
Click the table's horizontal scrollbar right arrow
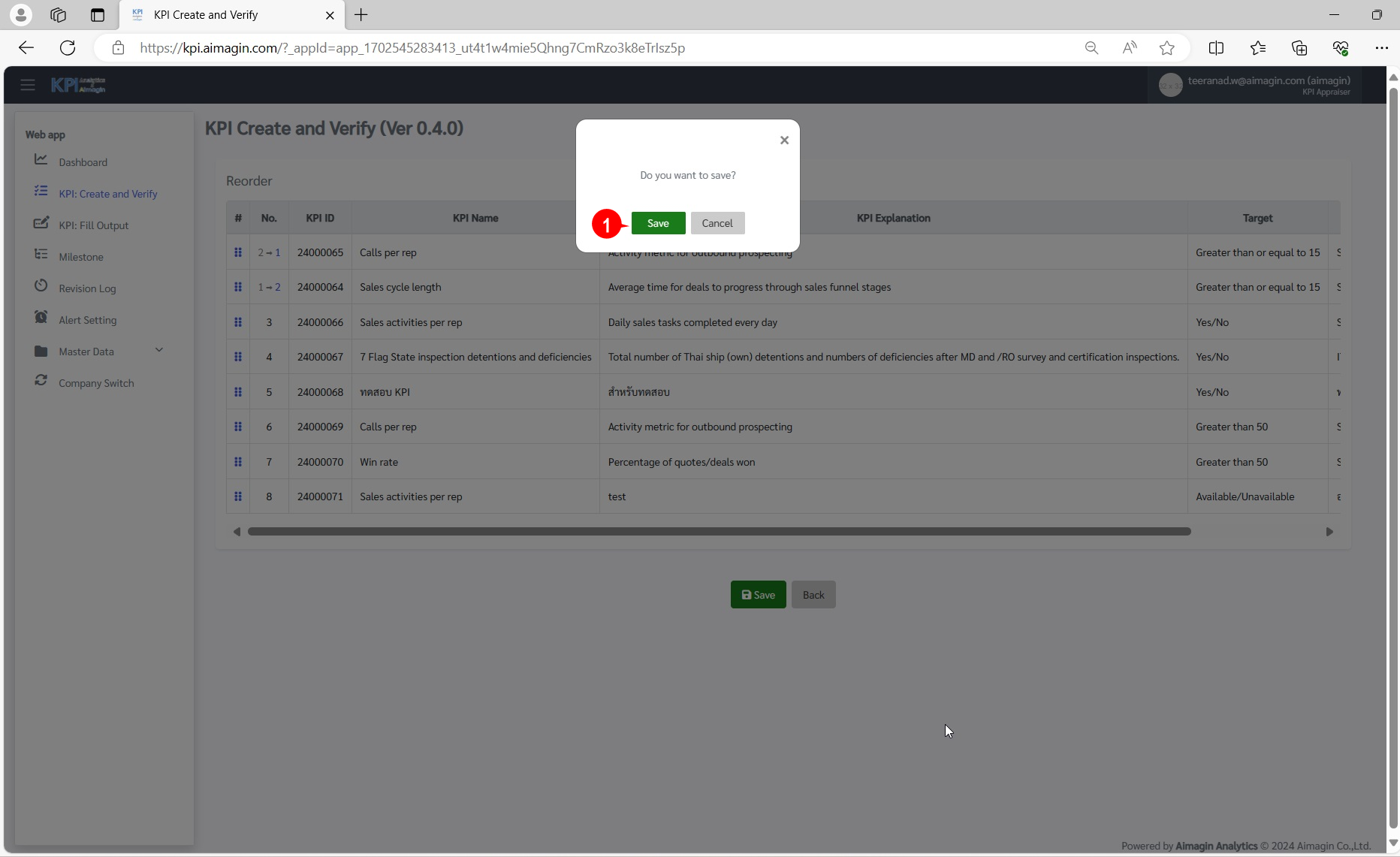[x=1329, y=532]
